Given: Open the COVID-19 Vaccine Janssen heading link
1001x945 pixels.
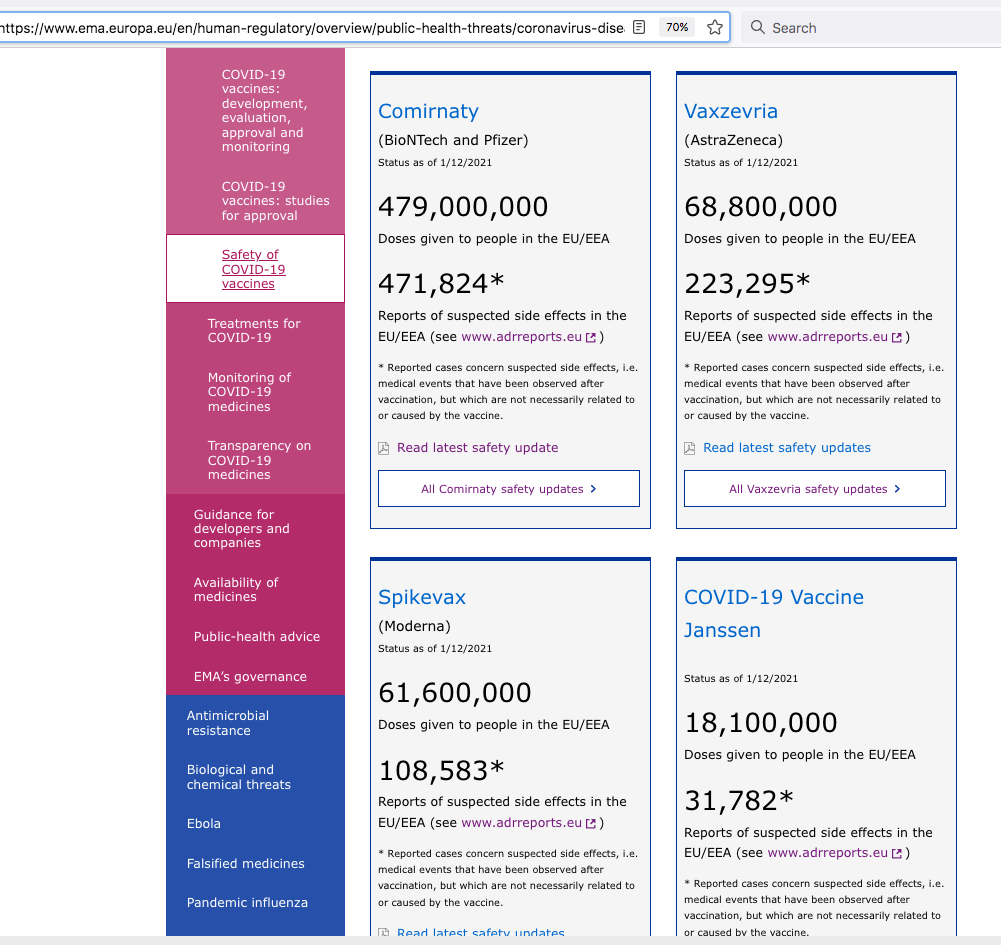Looking at the screenshot, I should point(774,614).
